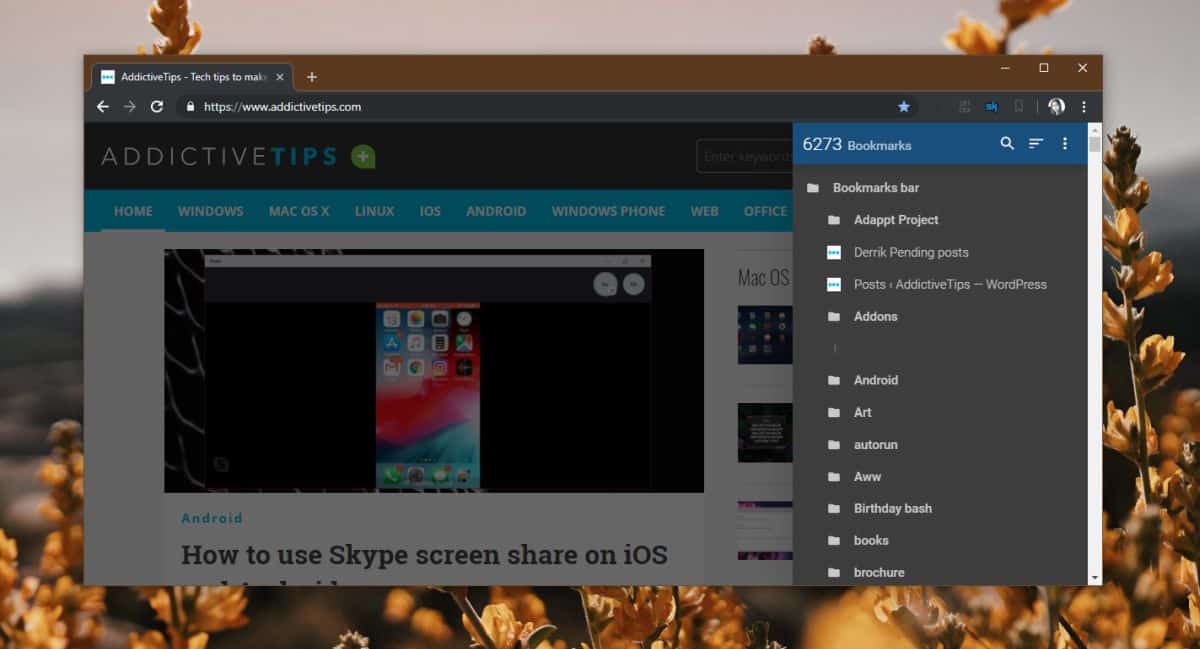Search bookmarks with the magnifier icon
1200x649 pixels.
[1007, 144]
